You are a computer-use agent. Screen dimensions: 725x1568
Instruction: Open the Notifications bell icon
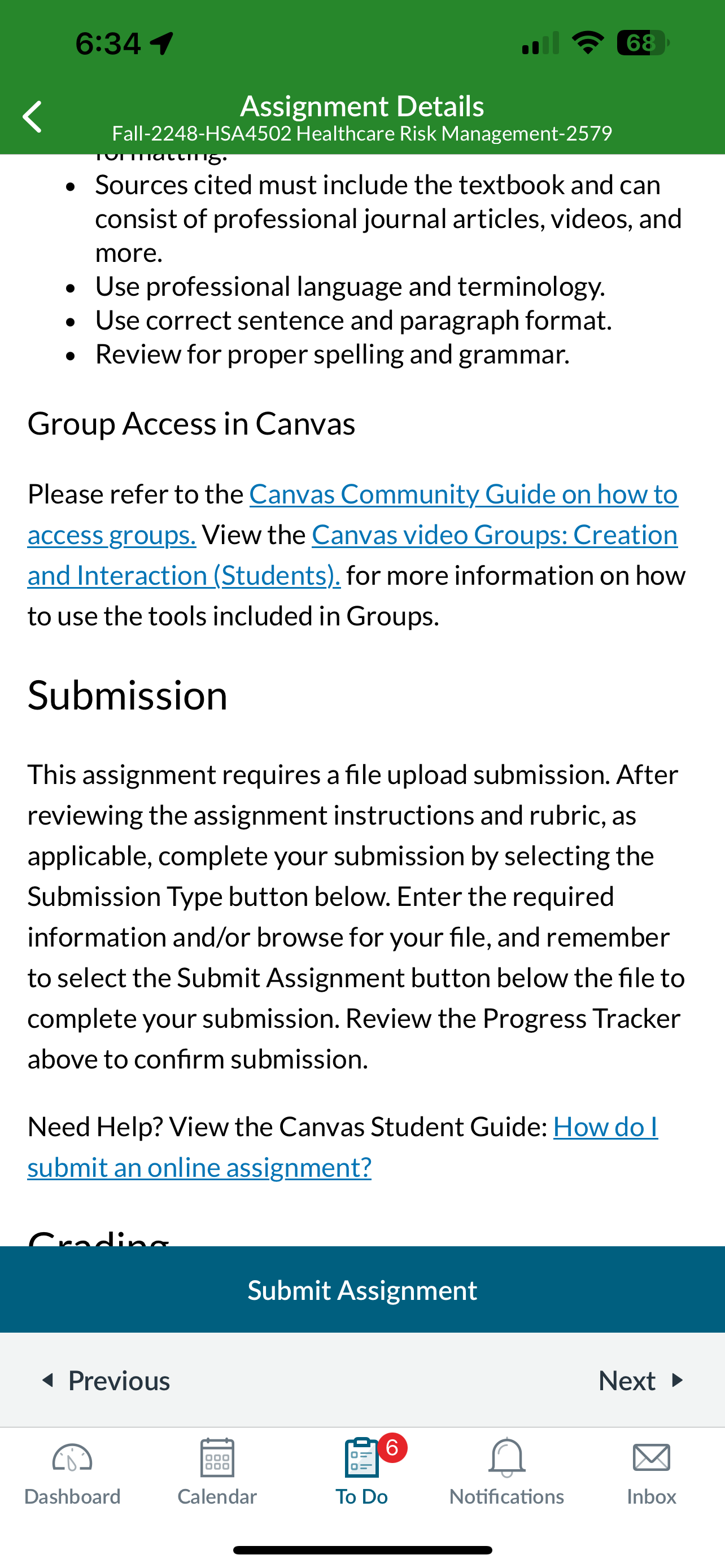(x=506, y=1457)
